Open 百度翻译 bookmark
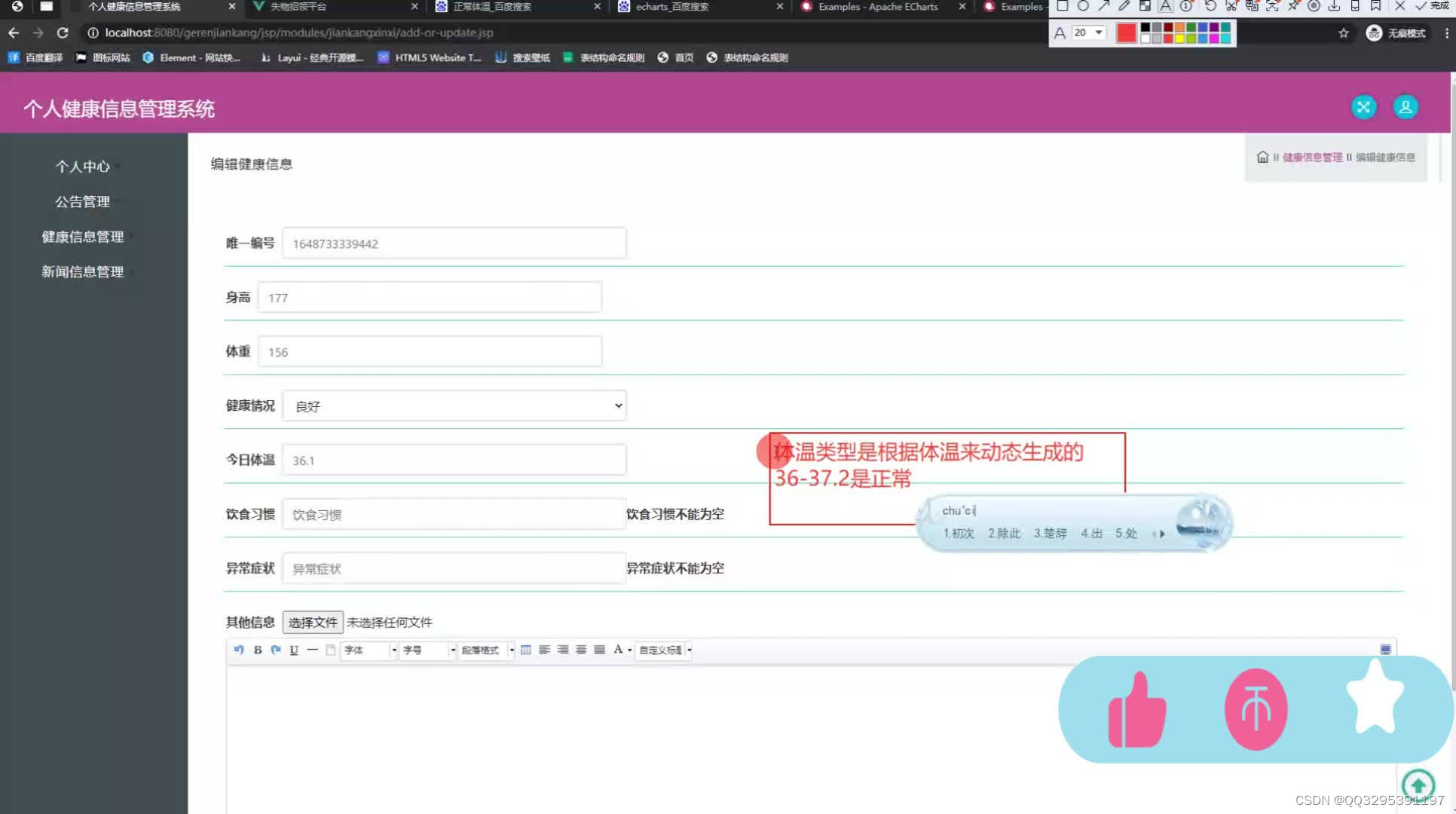This screenshot has width=1456, height=814. coord(35,58)
